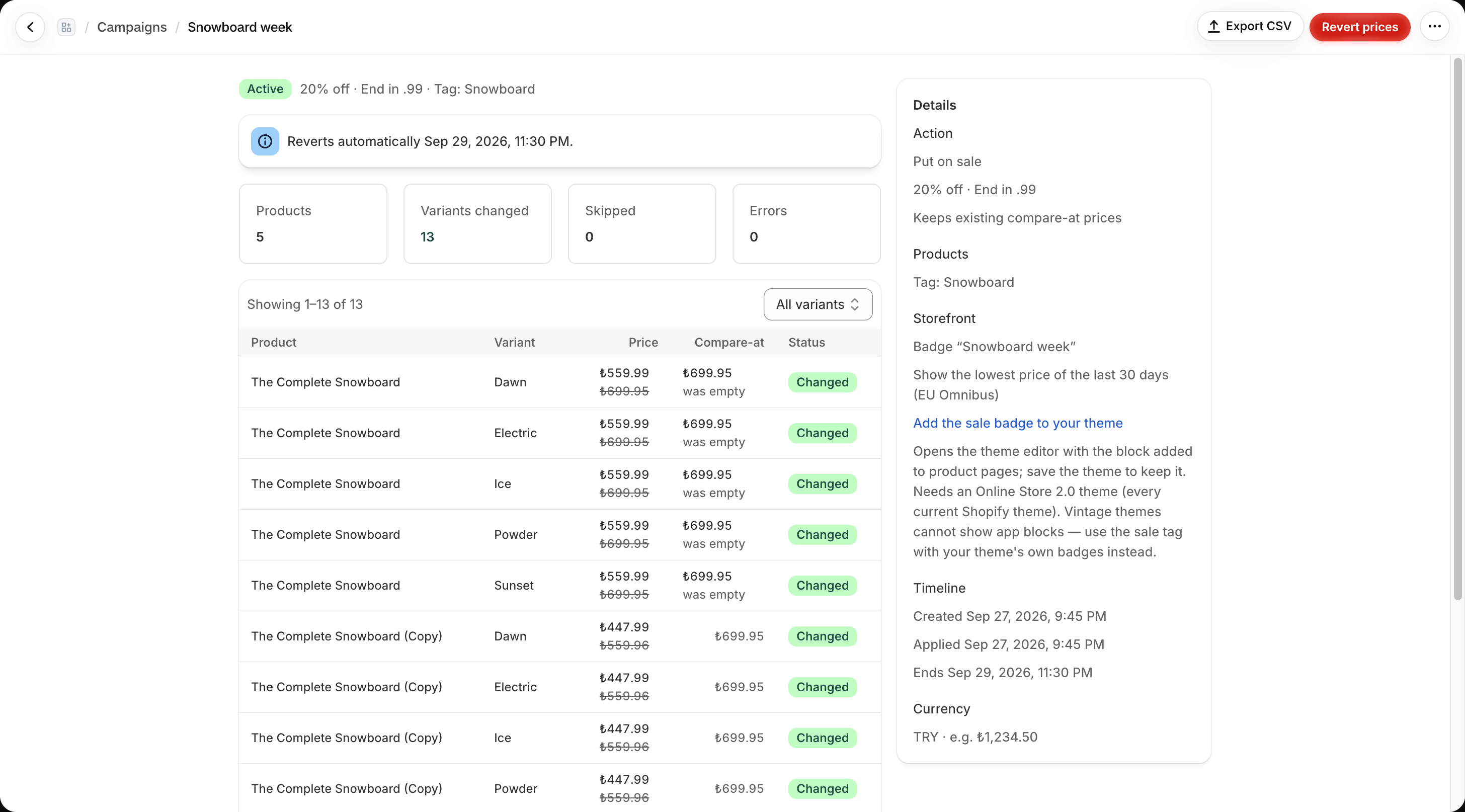Screen dimensions: 1465x812
Task: Export campaign as CSV
Action: click(x=1250, y=26)
